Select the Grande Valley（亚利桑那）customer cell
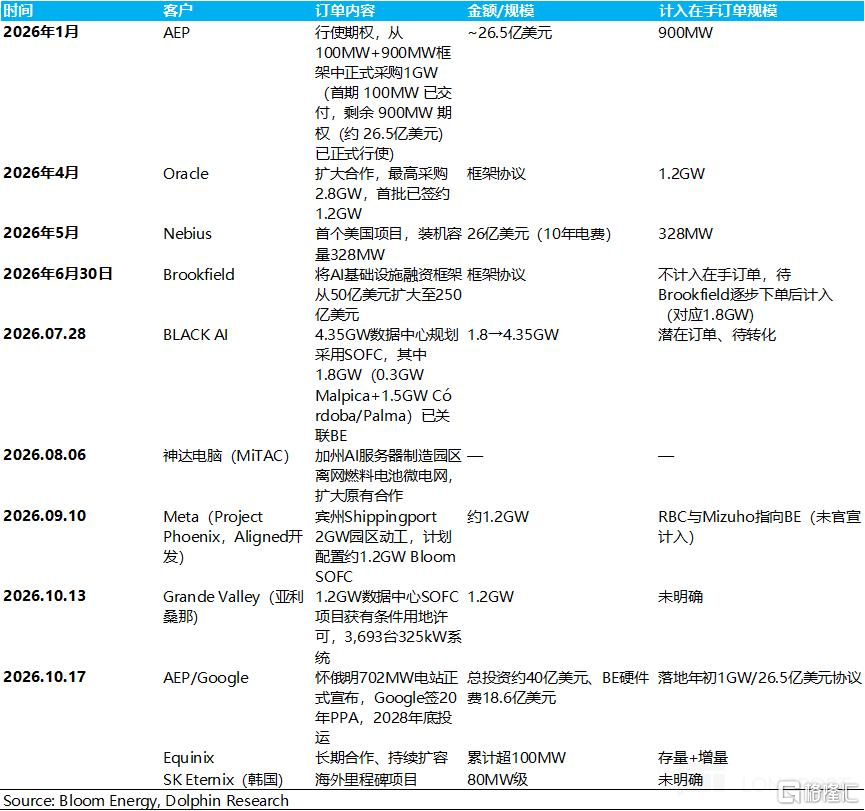Screen dimensions: 865x811 pos(233,606)
